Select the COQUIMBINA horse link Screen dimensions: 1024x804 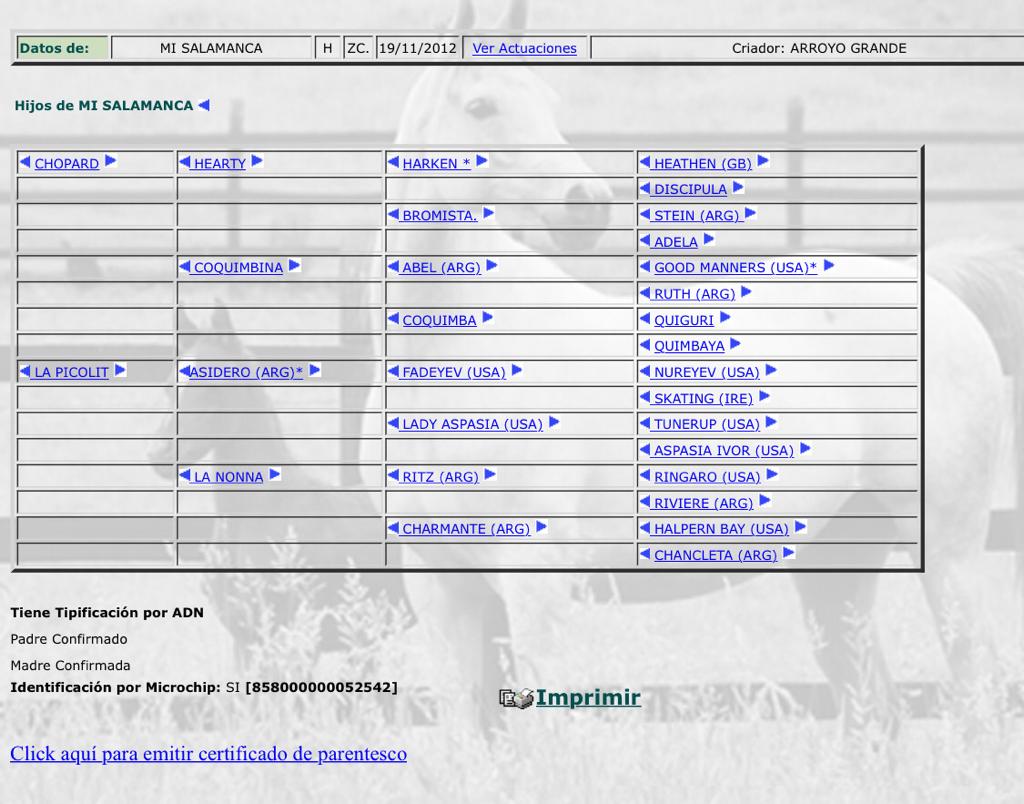[238, 267]
